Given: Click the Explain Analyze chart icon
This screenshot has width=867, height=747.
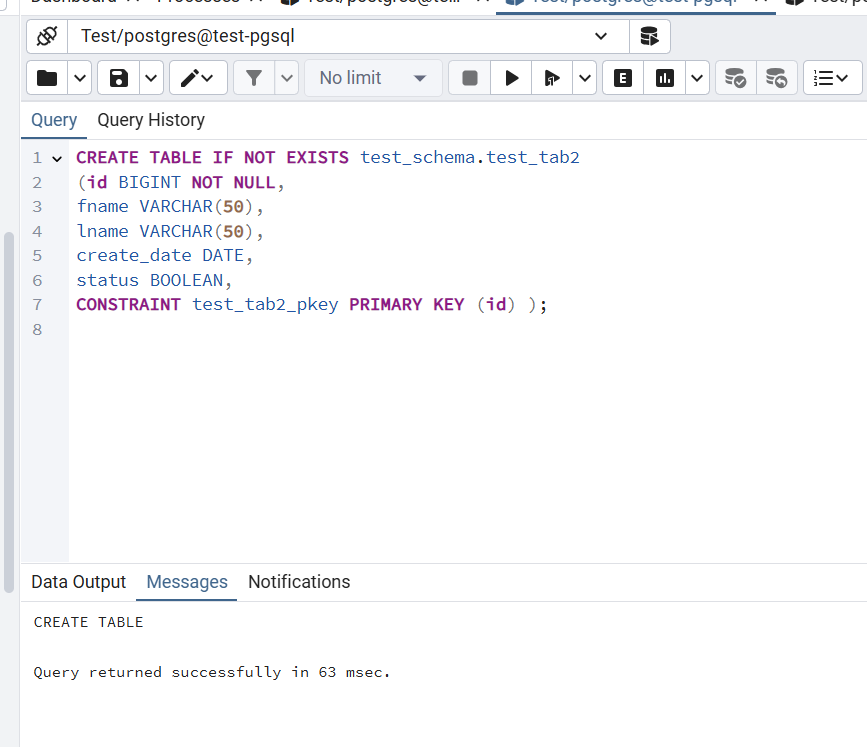Looking at the screenshot, I should [665, 78].
